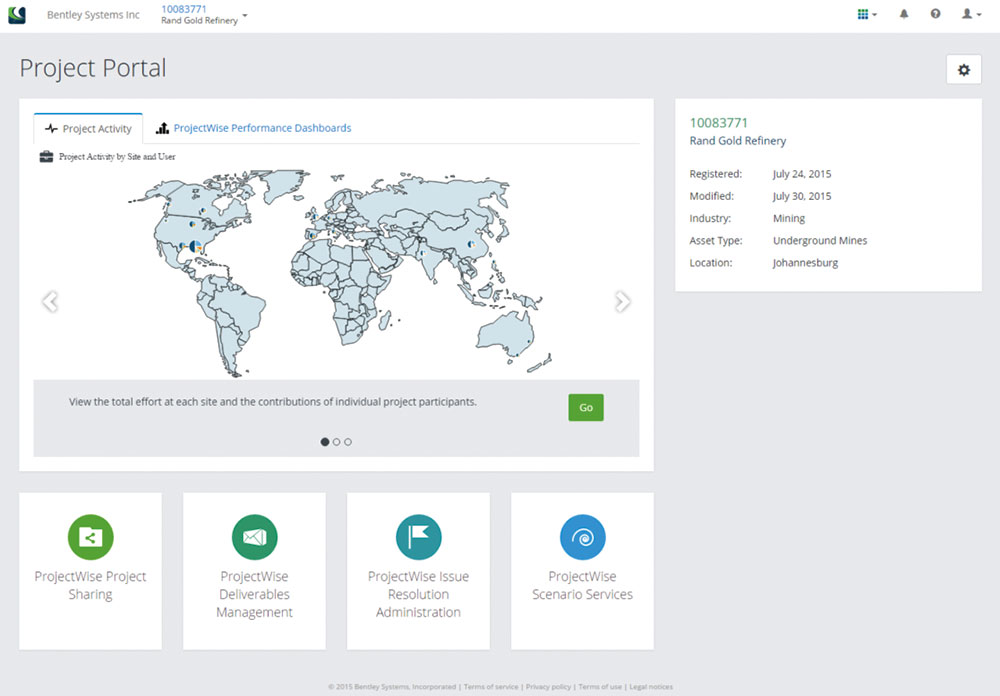Click the Bentley logo icon
The image size is (1000, 696).
click(x=17, y=15)
